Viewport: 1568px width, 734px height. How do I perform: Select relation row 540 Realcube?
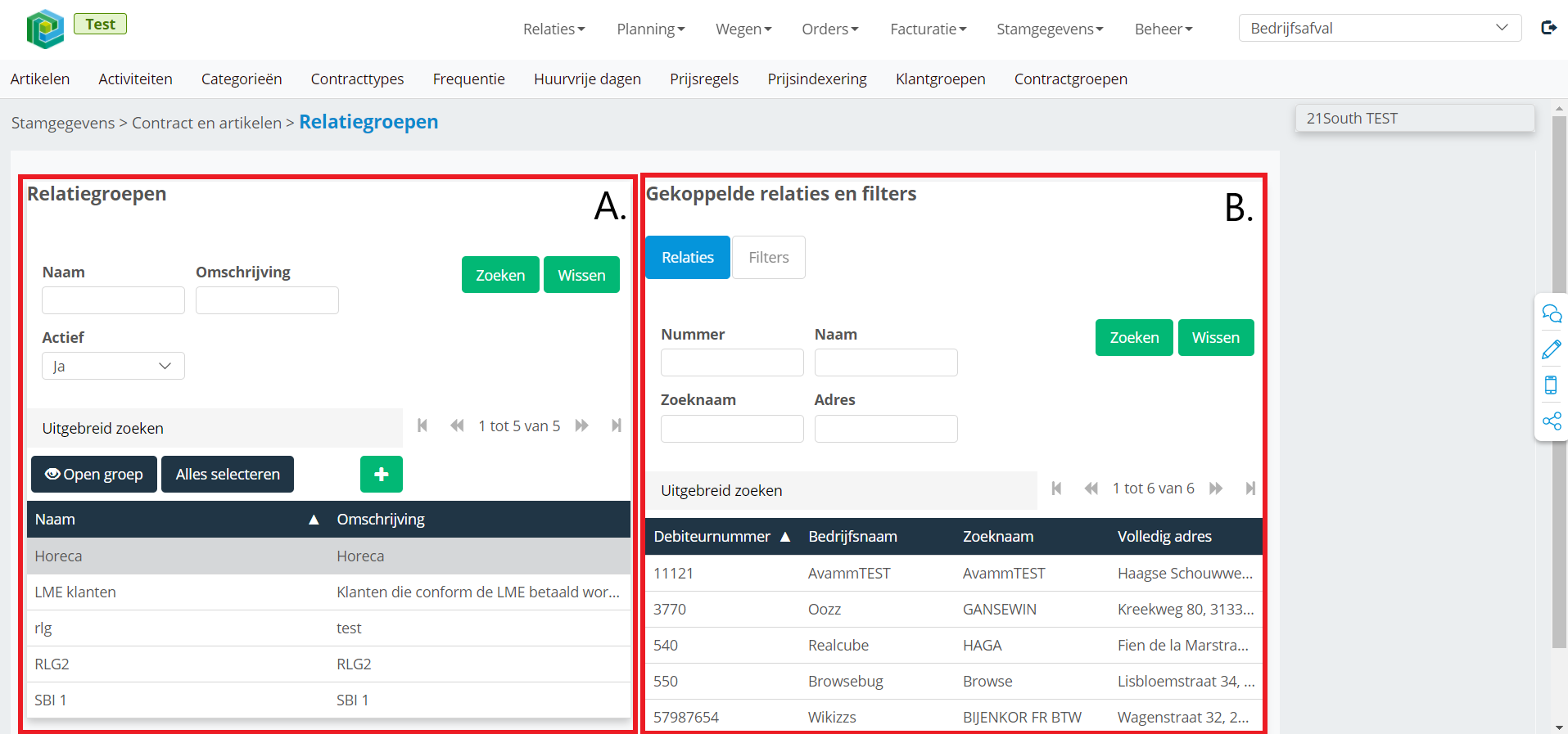coord(954,645)
